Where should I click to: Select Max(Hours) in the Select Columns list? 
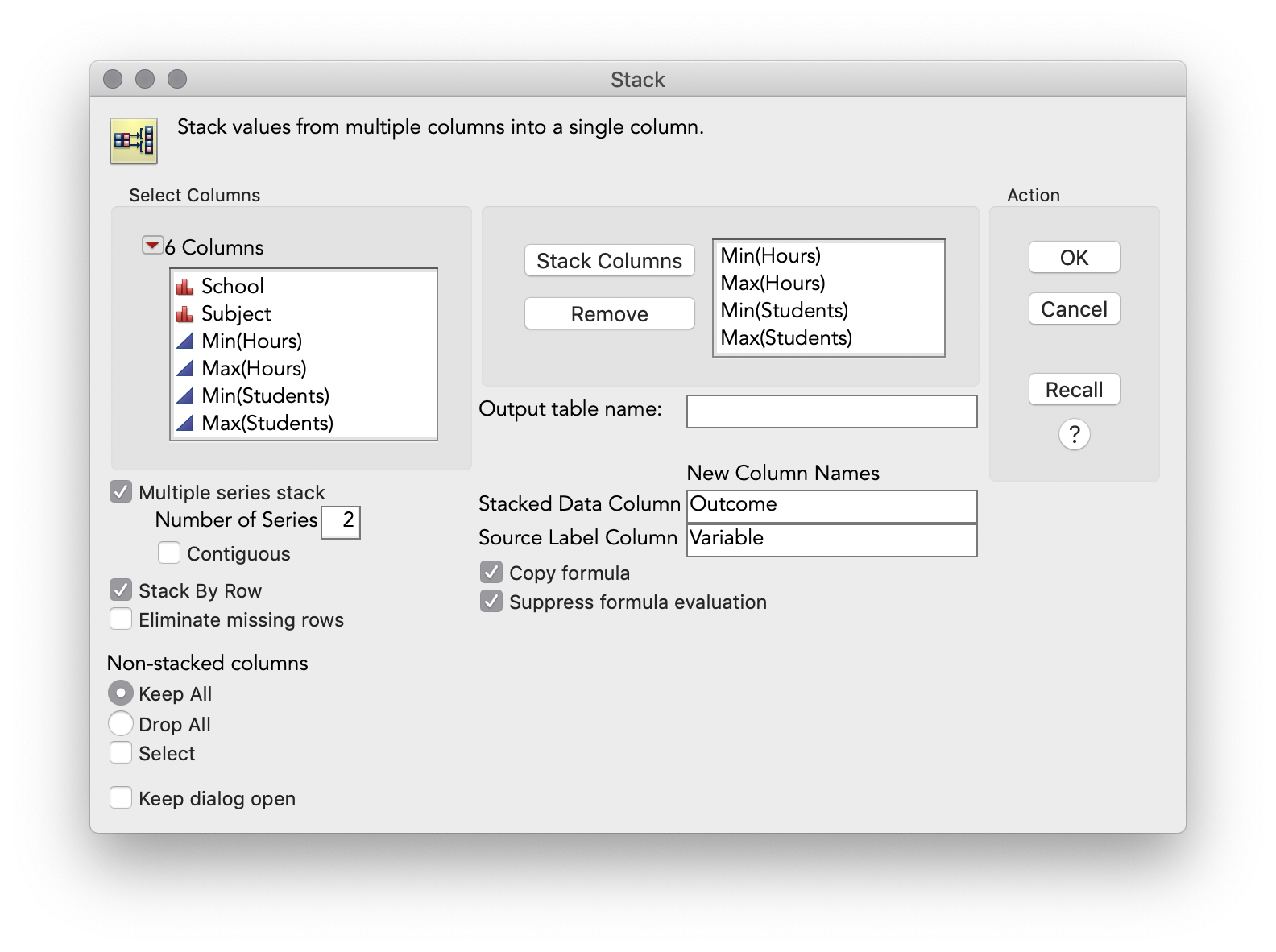pos(254,369)
